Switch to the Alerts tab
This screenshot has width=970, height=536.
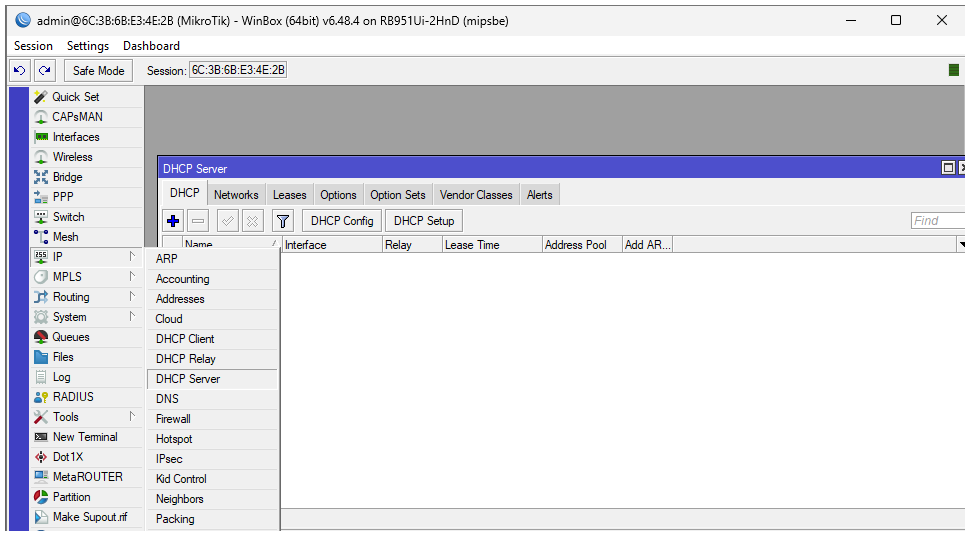click(x=539, y=194)
